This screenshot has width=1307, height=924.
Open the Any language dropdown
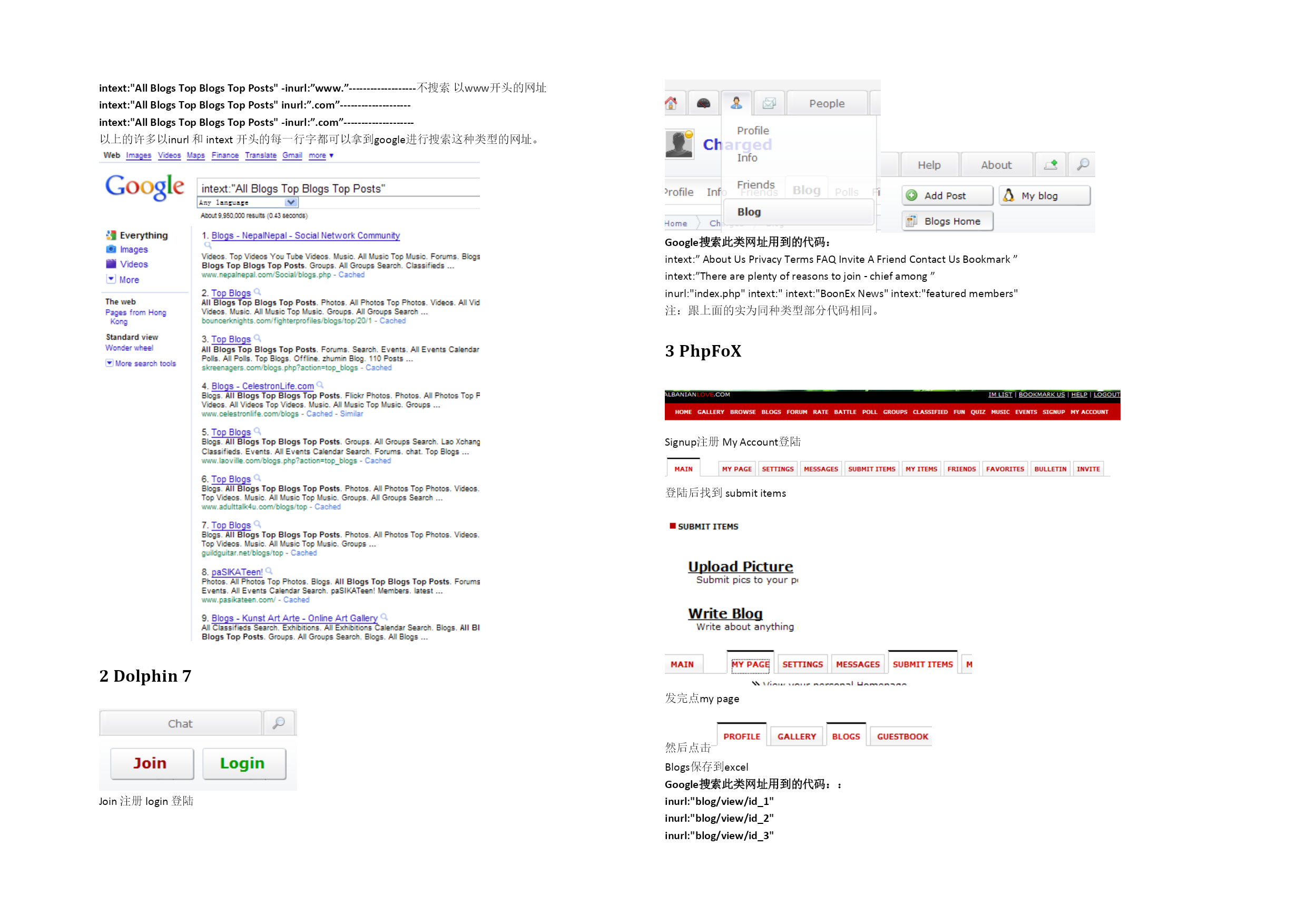tap(248, 203)
